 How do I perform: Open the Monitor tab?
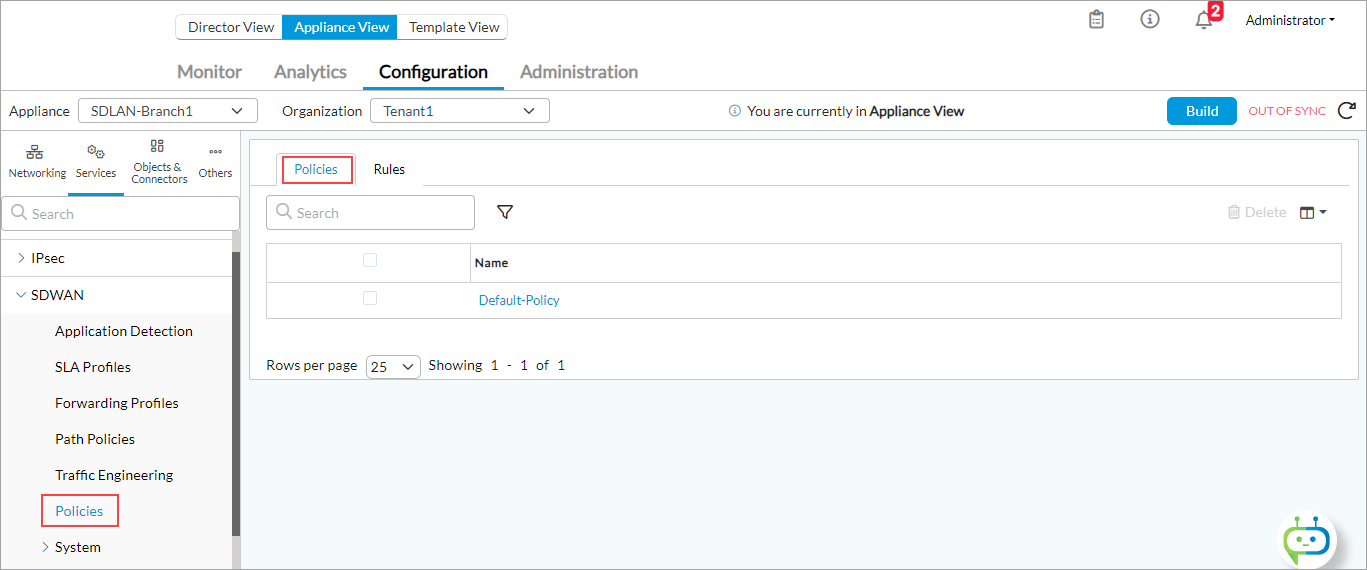[209, 72]
